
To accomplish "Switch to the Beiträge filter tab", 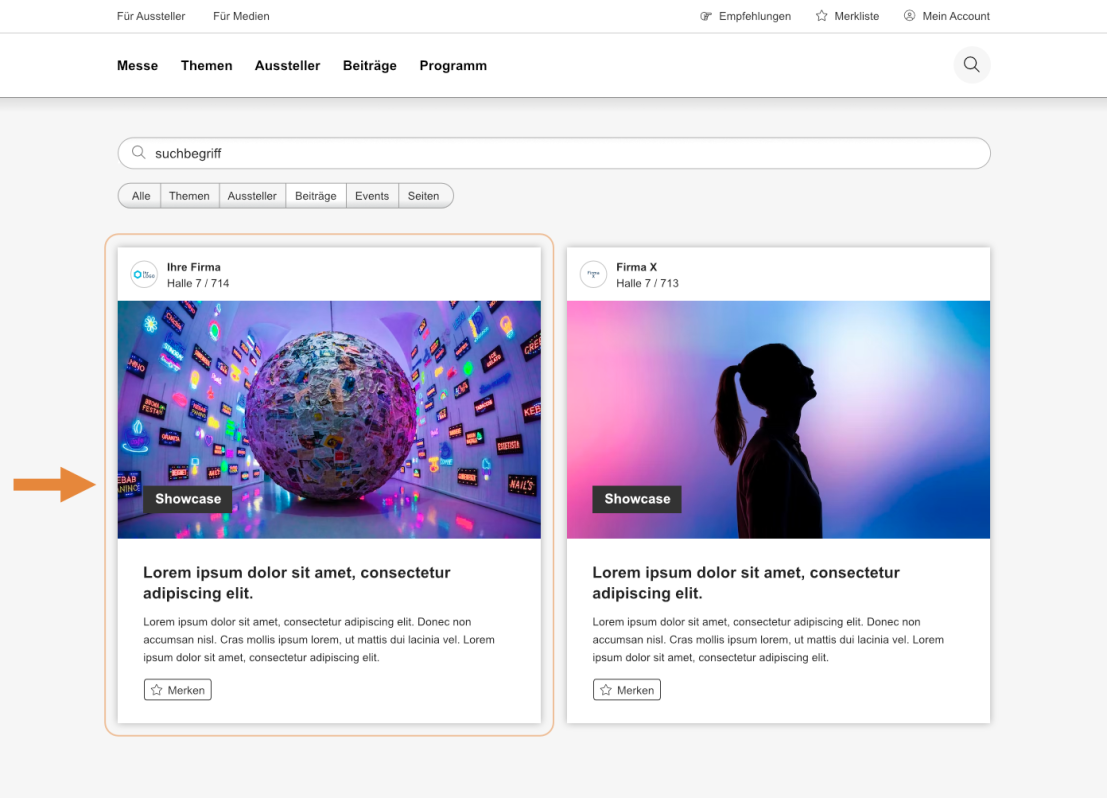I will click(x=315, y=195).
